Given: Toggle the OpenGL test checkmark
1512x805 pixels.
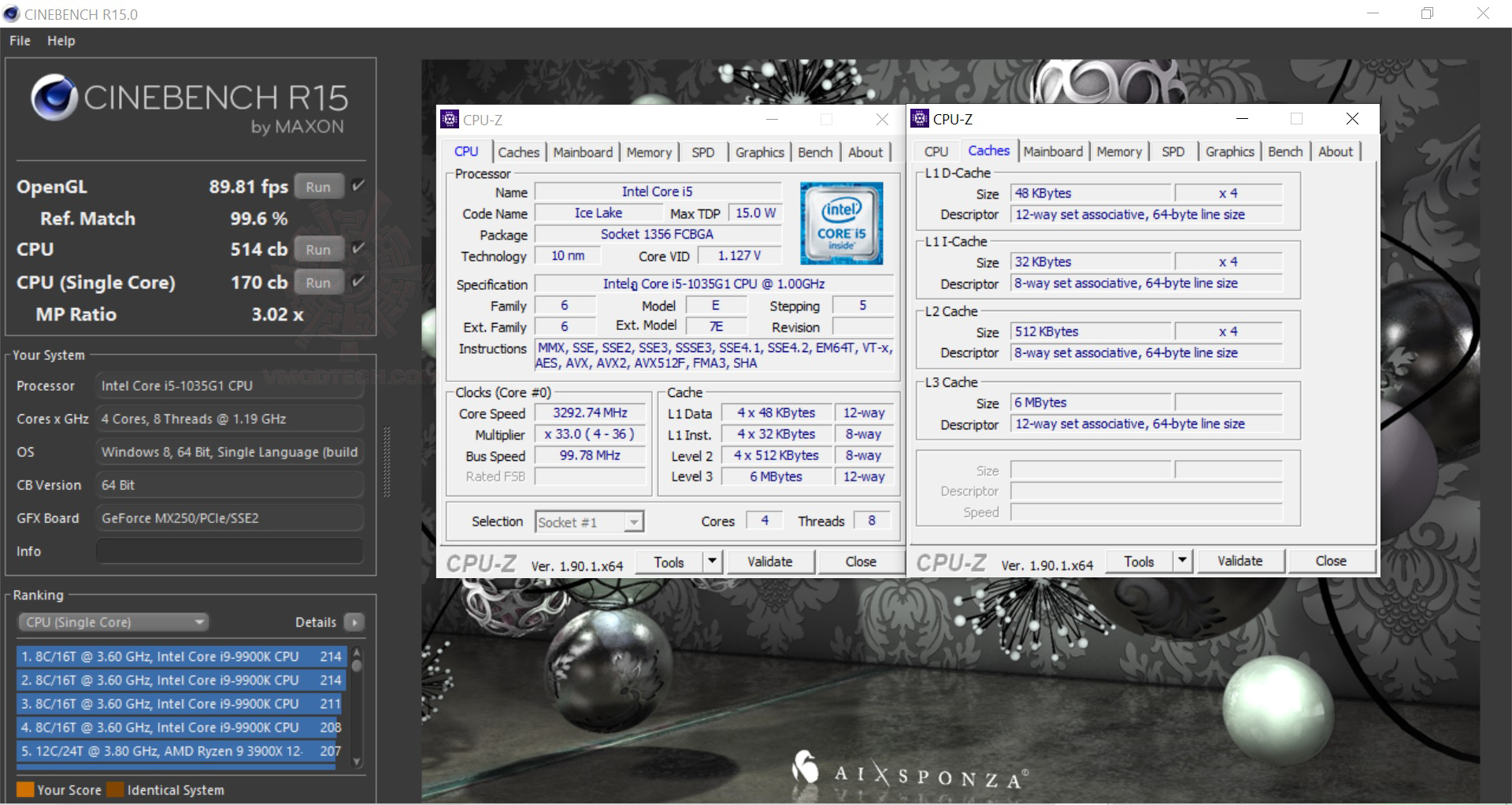Looking at the screenshot, I should 358,186.
